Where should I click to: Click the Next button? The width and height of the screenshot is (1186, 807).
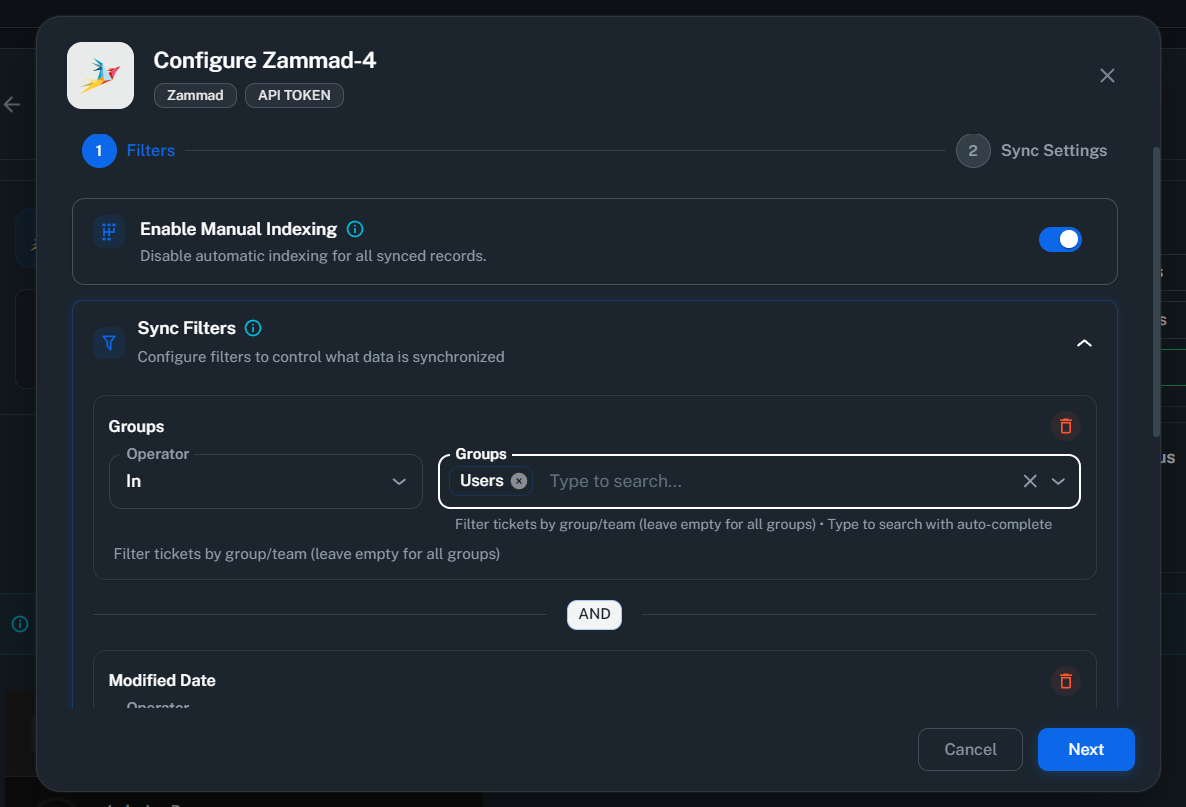(1086, 749)
